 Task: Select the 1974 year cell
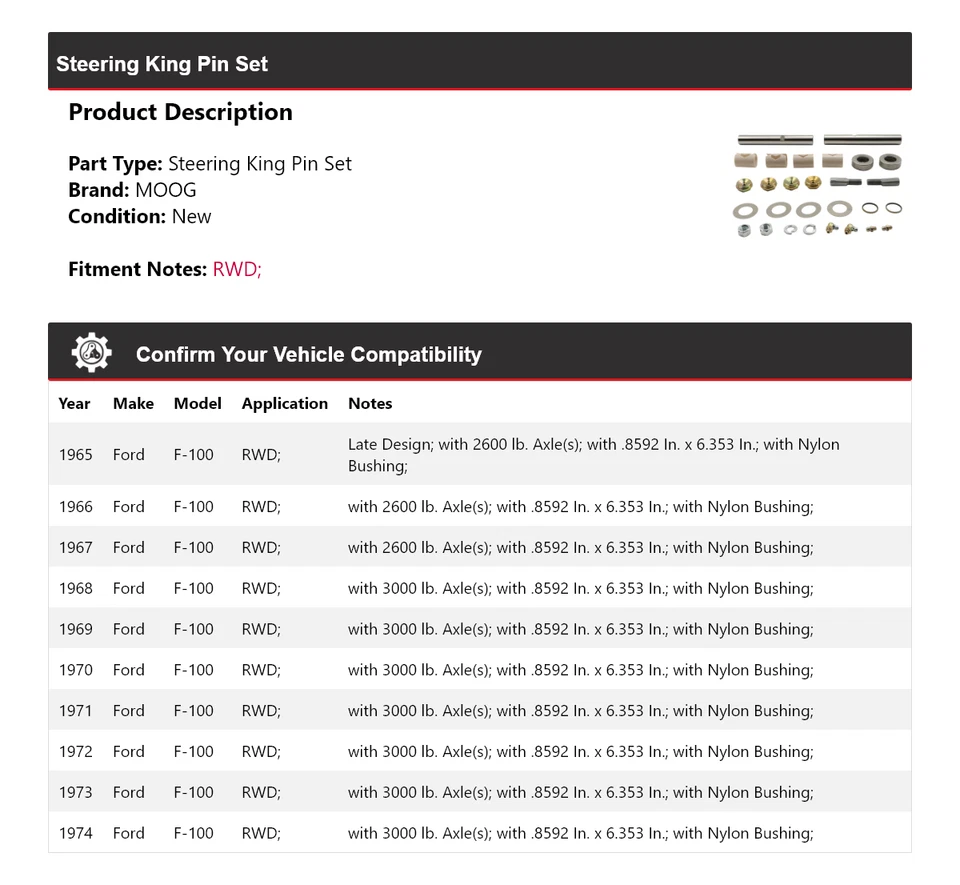(x=75, y=834)
